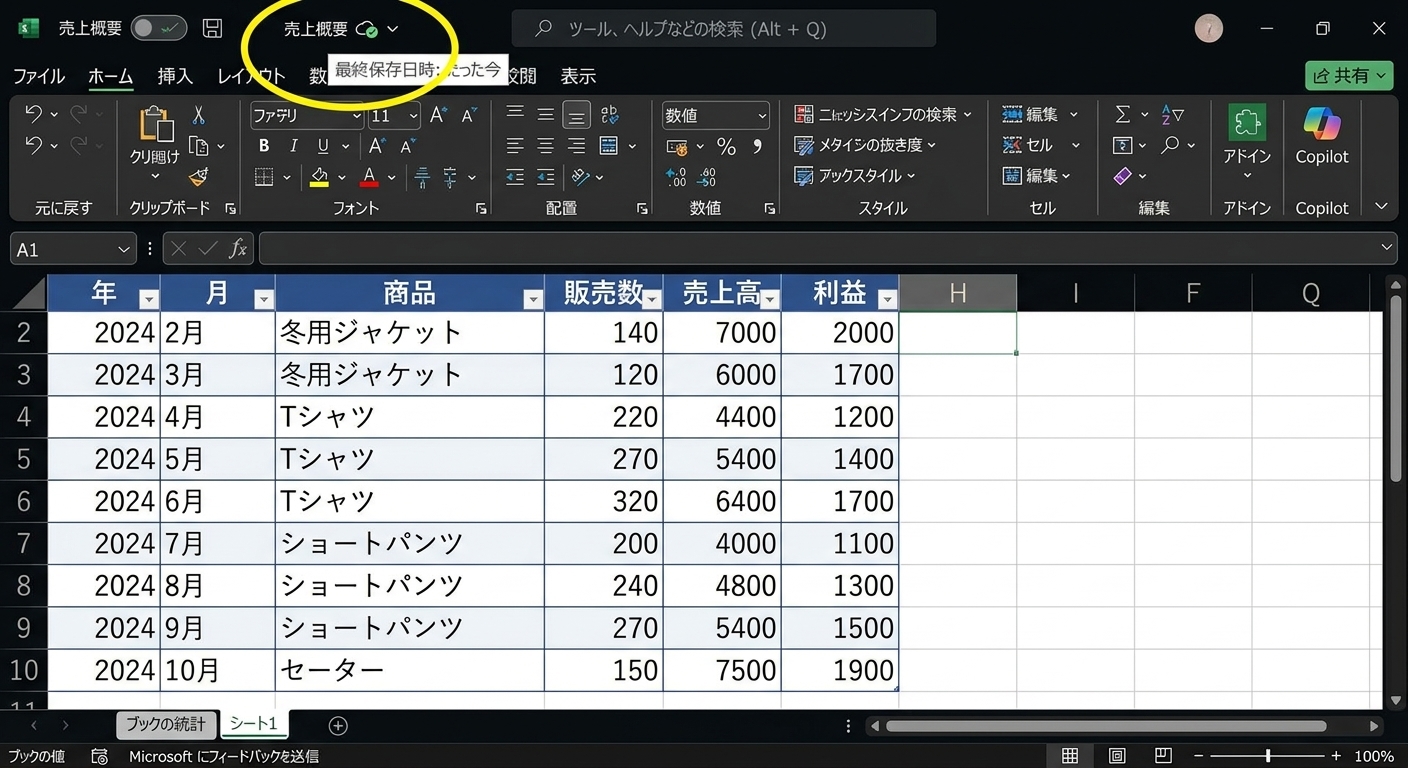Open the Font group dialog launcher
1408x768 pixels.
click(481, 208)
